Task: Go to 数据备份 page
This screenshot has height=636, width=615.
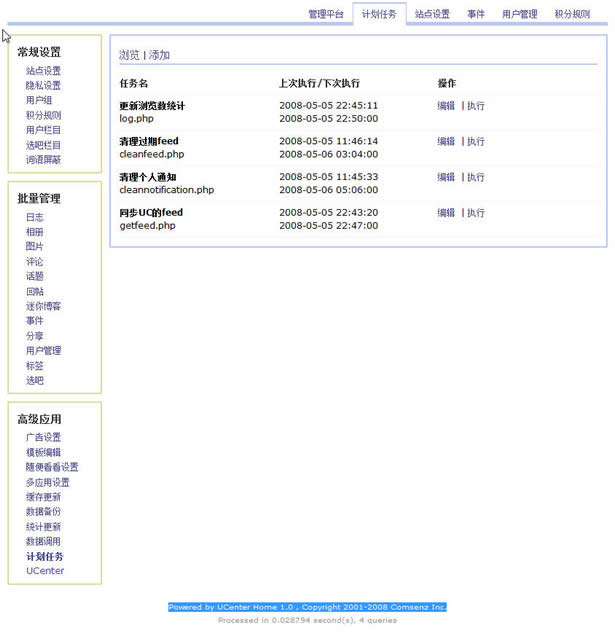Action: (43, 512)
